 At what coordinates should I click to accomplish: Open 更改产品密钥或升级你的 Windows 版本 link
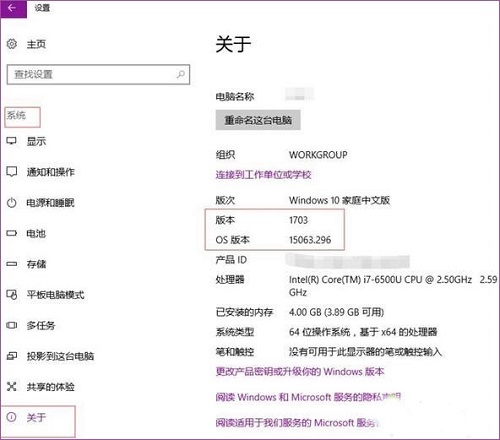point(300,371)
